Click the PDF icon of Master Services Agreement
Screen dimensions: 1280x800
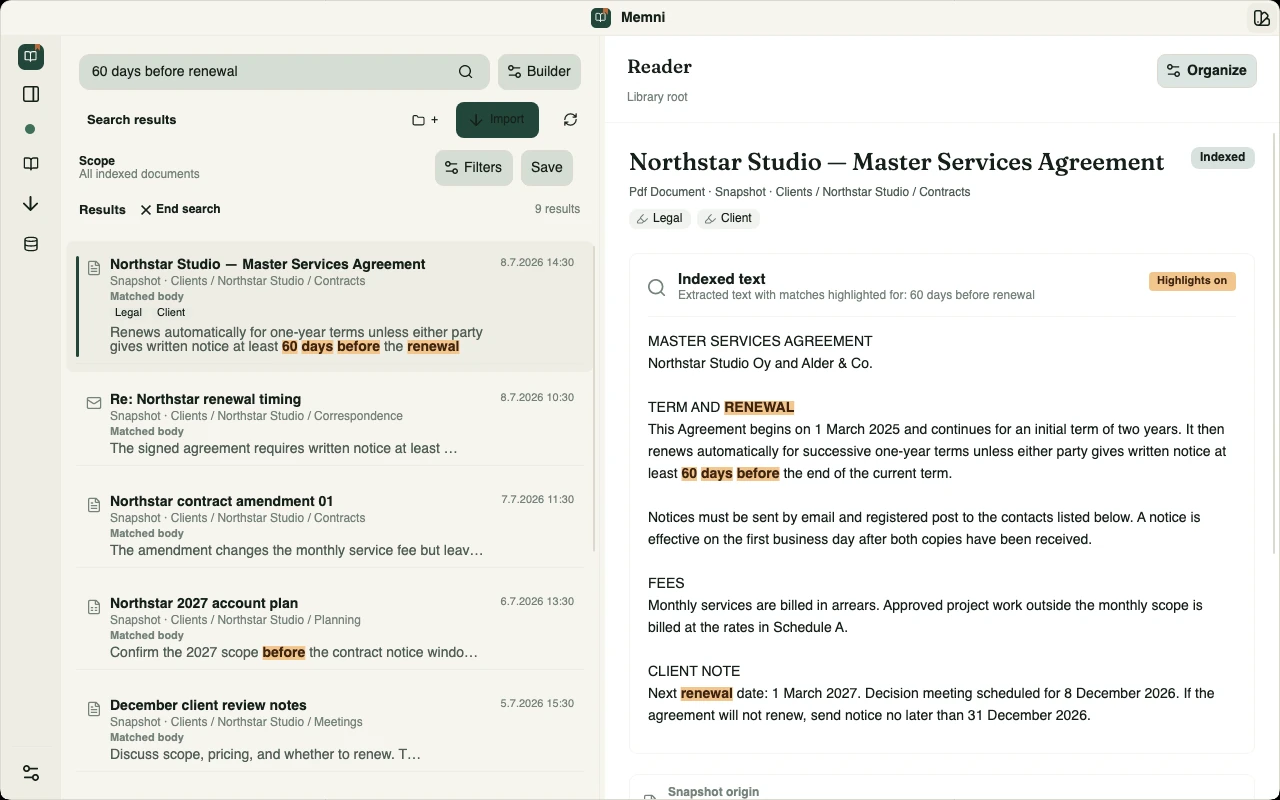tap(94, 268)
